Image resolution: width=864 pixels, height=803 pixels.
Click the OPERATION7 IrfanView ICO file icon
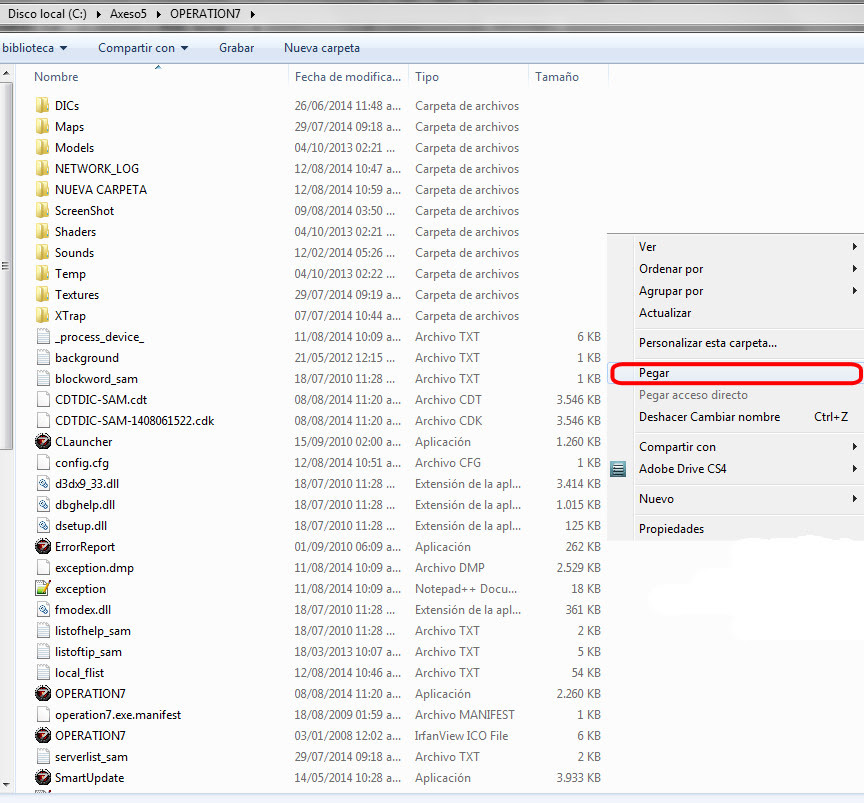43,735
